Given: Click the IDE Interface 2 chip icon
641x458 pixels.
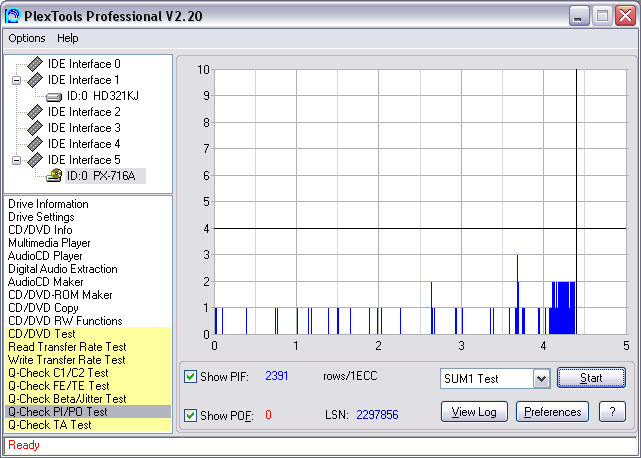Looking at the screenshot, I should [35, 112].
